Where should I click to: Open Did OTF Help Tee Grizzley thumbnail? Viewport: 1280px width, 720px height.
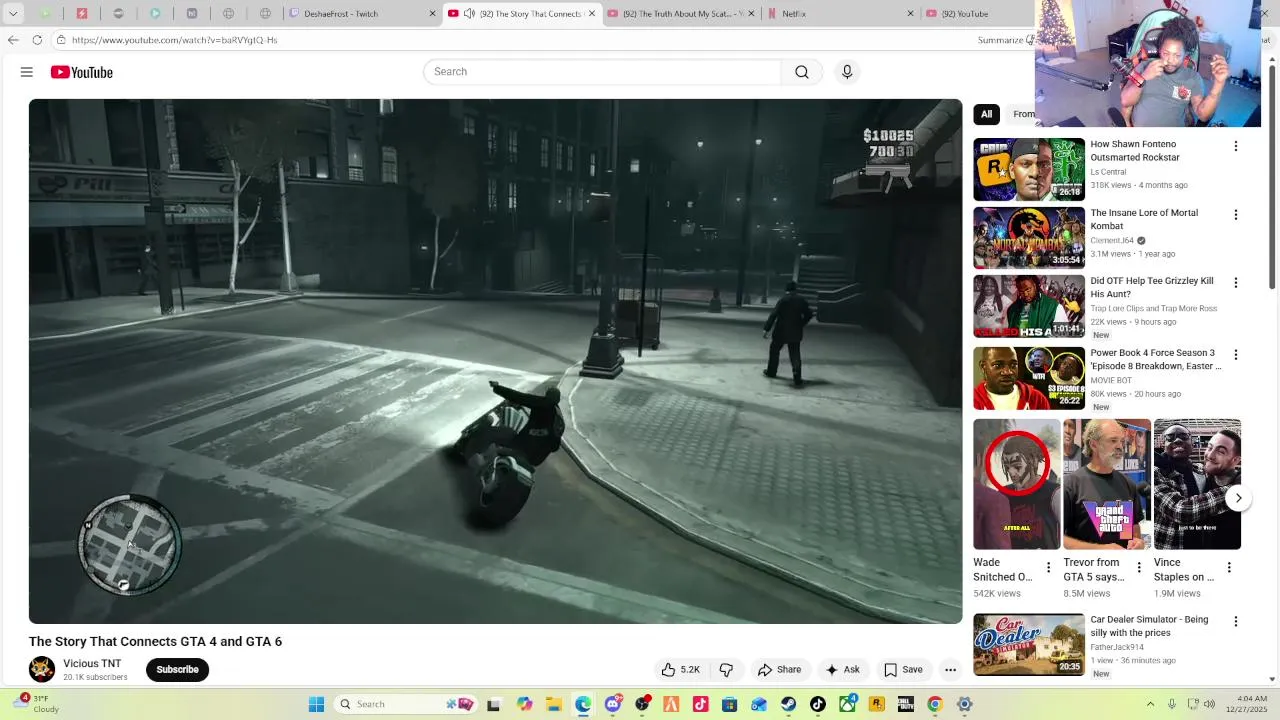(1029, 307)
